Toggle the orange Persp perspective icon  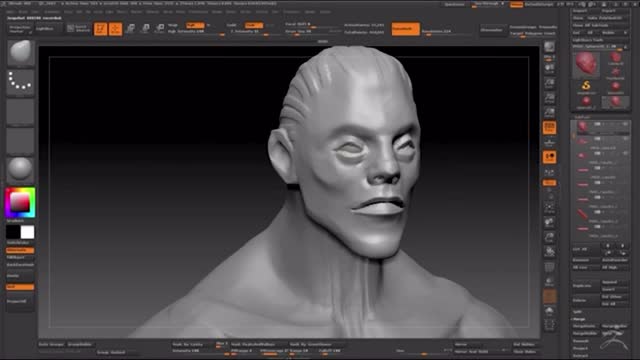pos(549,127)
